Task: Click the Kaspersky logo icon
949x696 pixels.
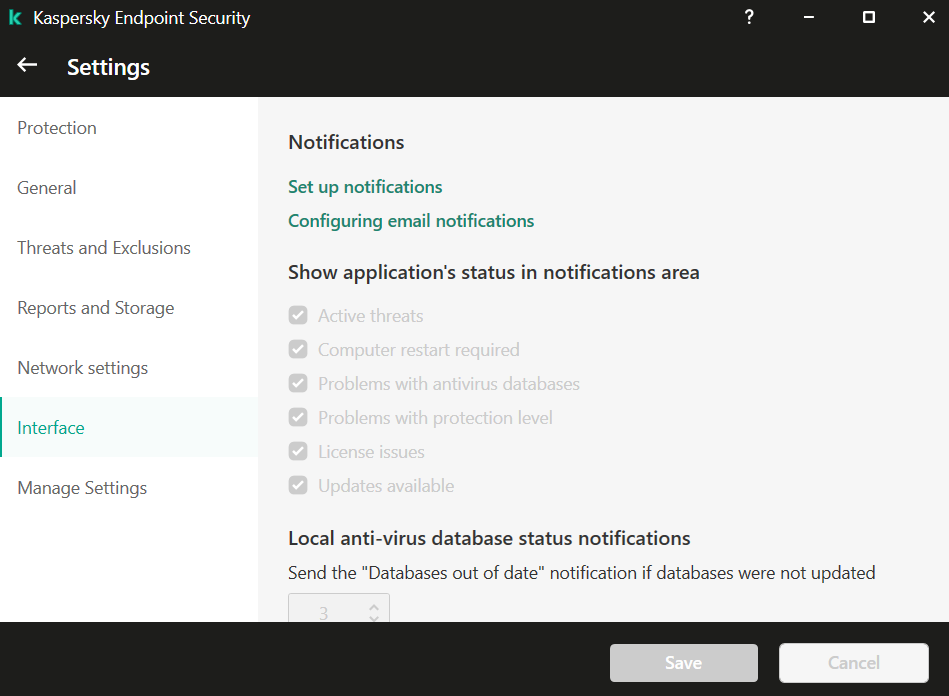Action: point(15,18)
